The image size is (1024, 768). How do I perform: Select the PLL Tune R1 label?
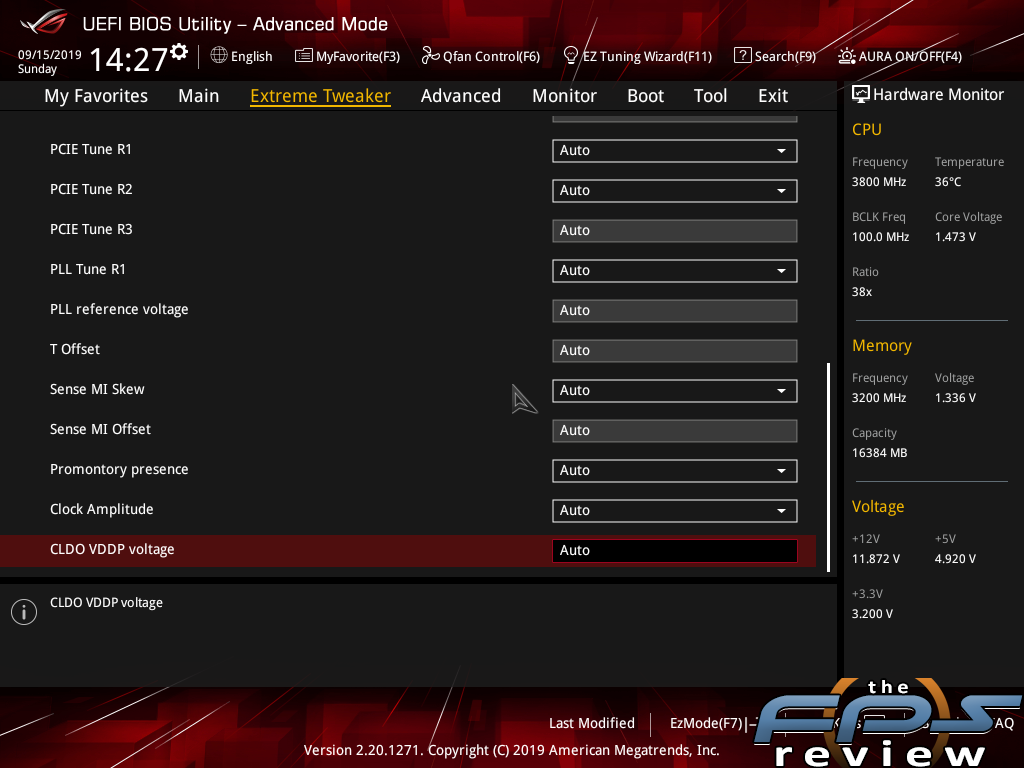[x=88, y=269]
